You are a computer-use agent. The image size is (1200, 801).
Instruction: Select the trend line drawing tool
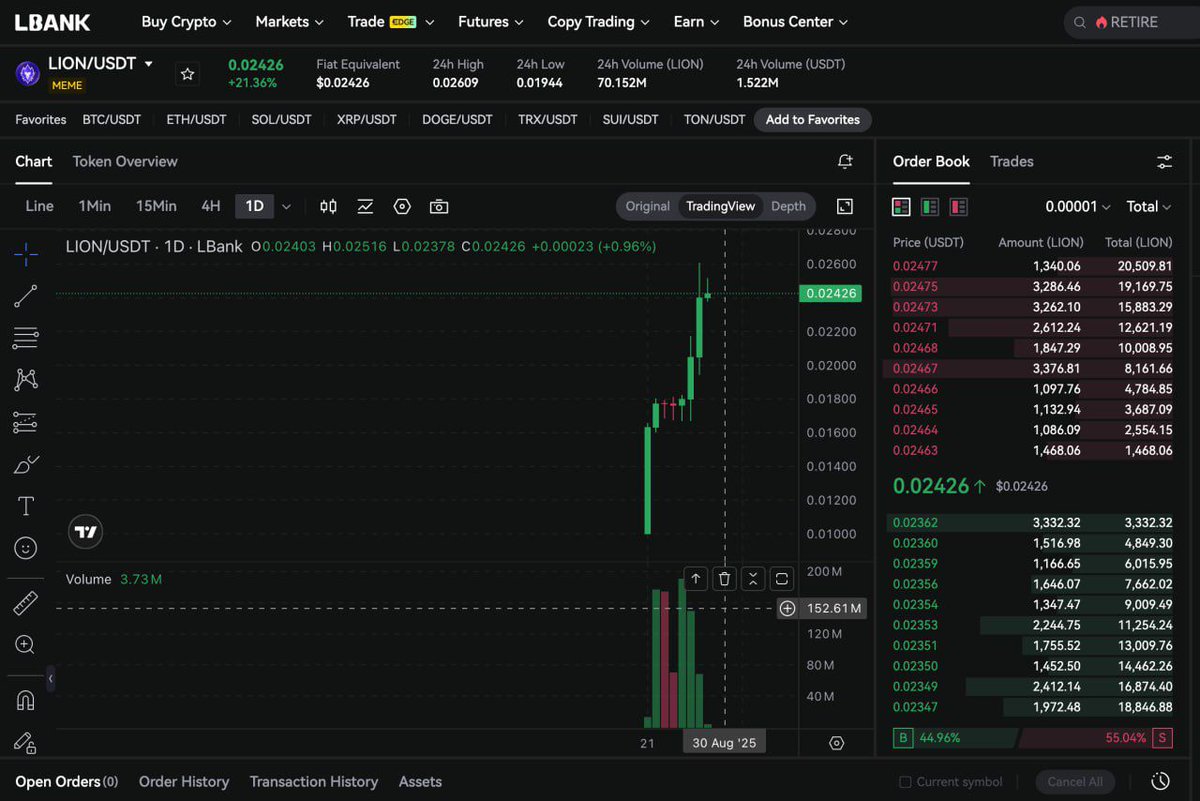click(26, 296)
